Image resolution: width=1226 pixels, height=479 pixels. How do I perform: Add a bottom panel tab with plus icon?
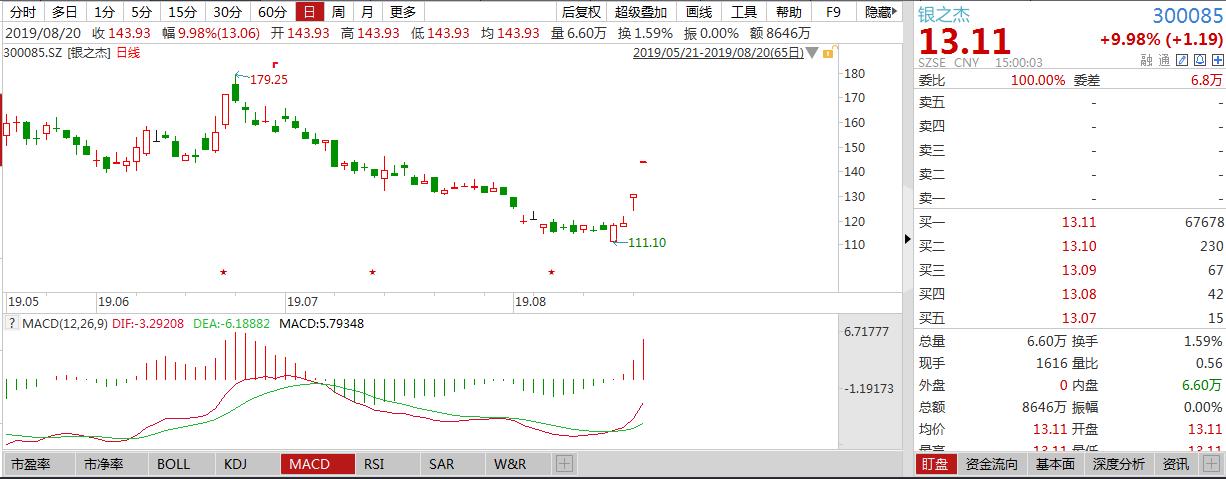[1211, 464]
